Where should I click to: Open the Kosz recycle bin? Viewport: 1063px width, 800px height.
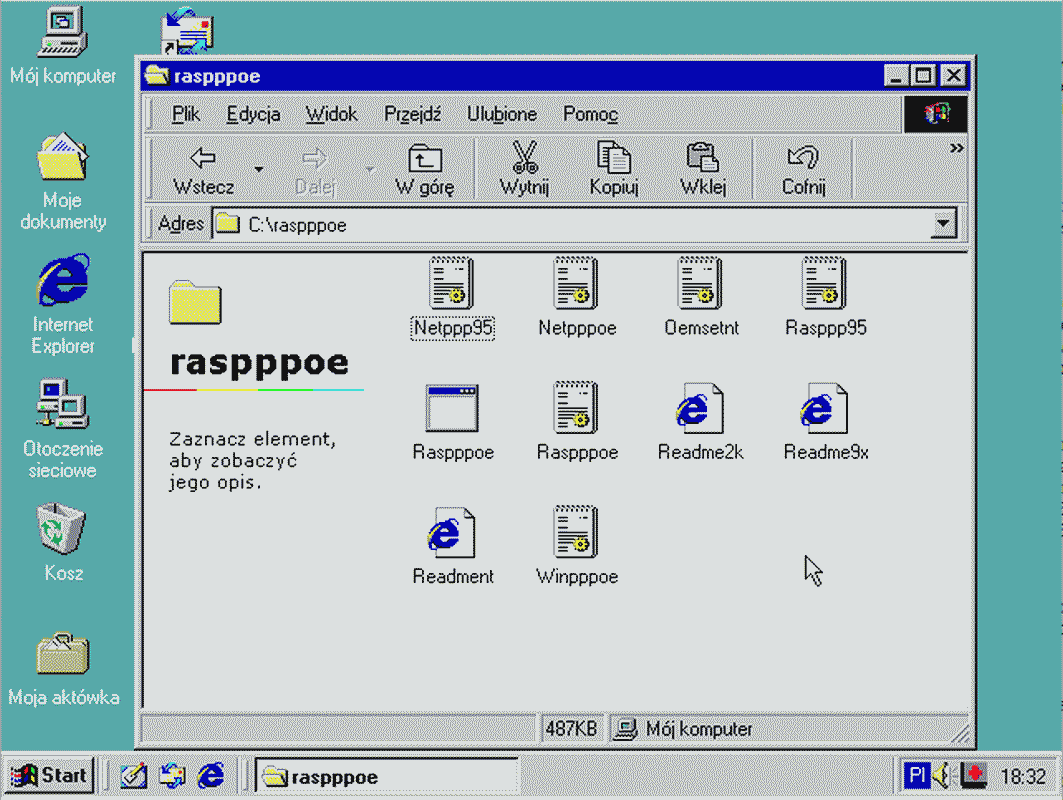click(62, 542)
